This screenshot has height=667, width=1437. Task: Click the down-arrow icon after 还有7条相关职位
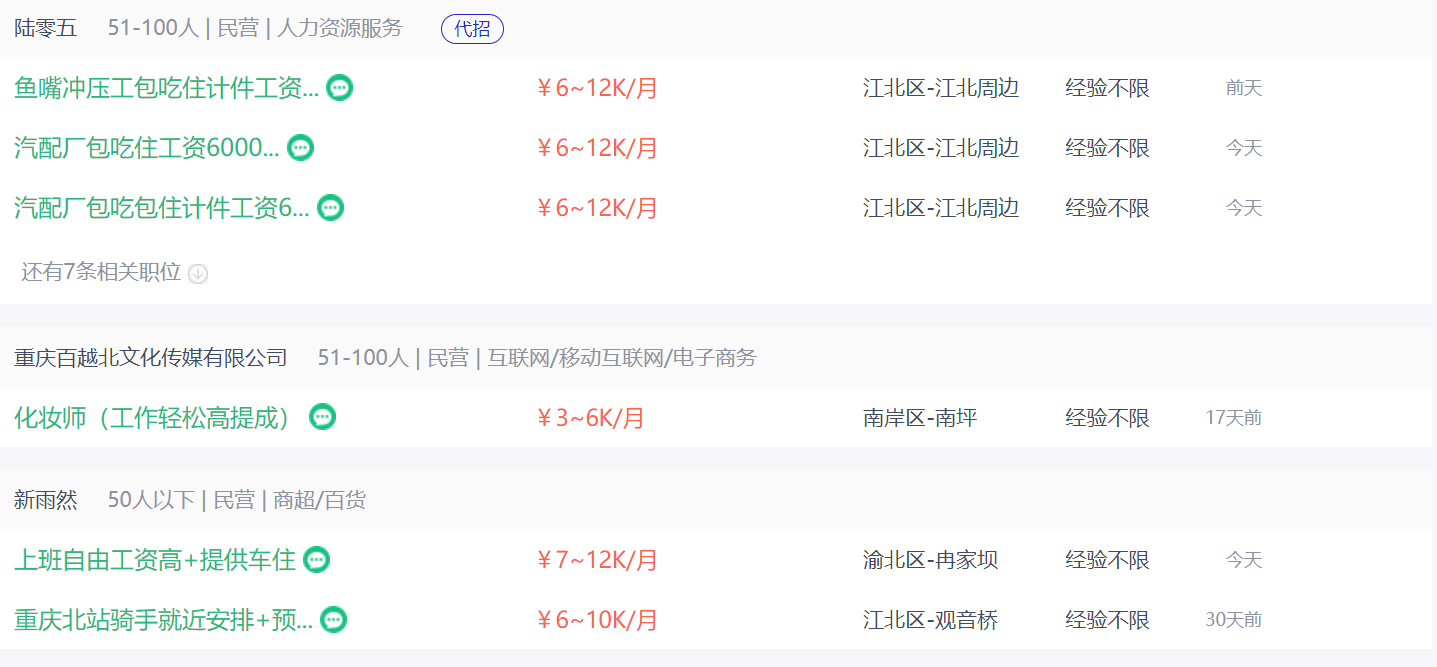coord(198,273)
